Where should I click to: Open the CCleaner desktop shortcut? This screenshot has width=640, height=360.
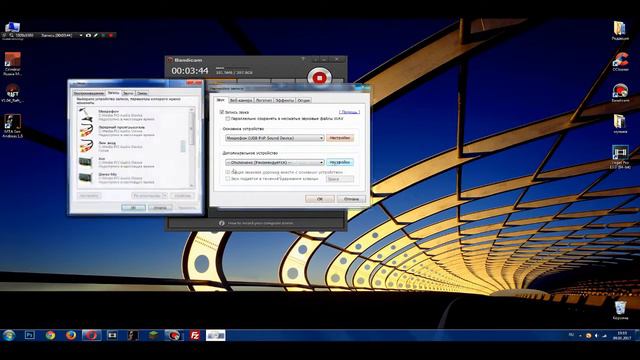click(x=620, y=62)
